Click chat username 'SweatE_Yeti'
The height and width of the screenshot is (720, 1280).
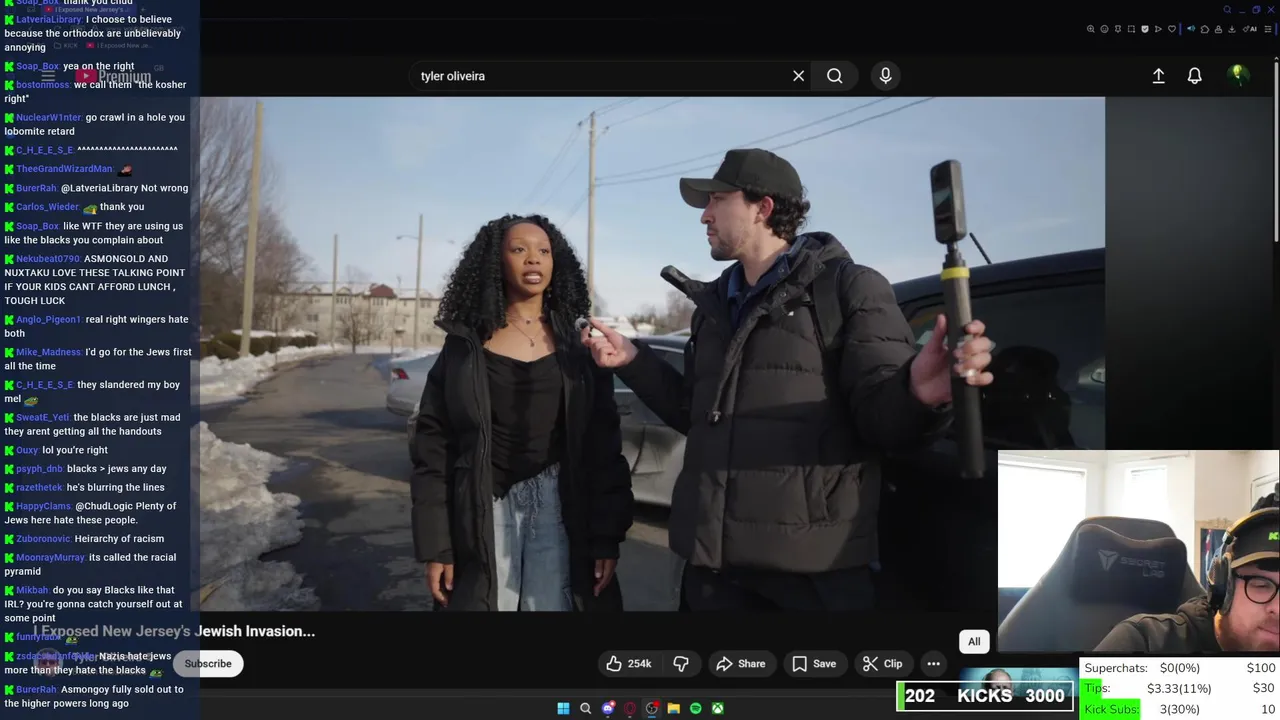[42, 418]
